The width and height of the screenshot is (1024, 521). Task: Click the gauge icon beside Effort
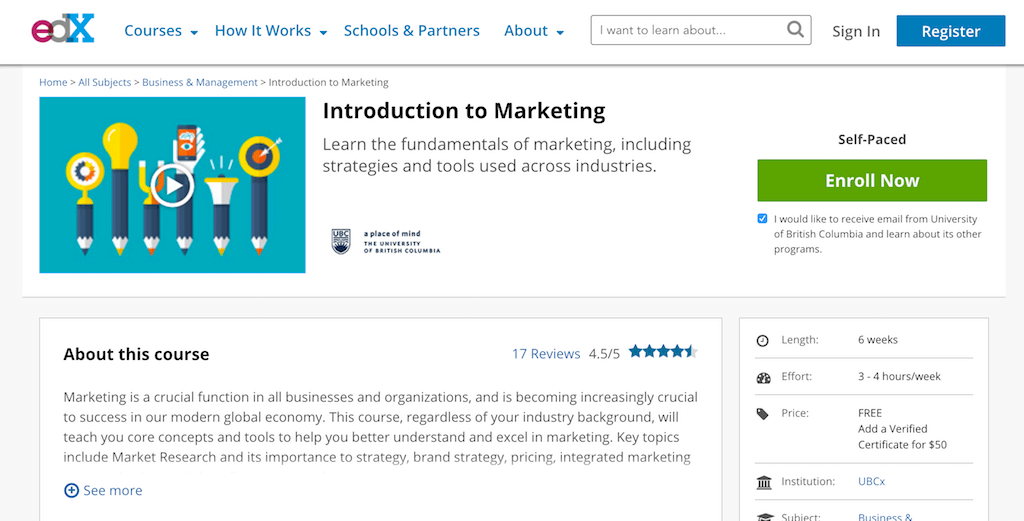click(x=764, y=378)
